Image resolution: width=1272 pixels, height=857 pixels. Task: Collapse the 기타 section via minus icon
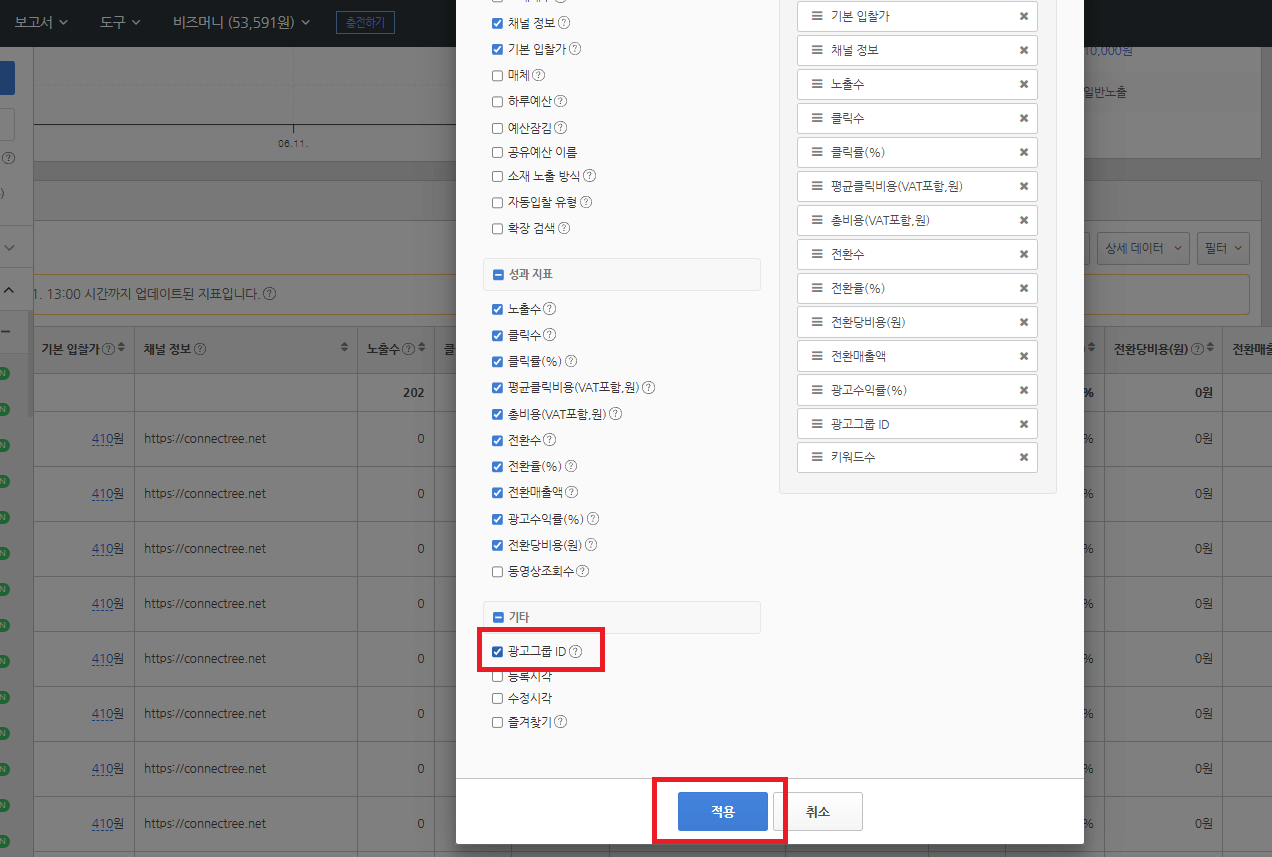tap(498, 617)
